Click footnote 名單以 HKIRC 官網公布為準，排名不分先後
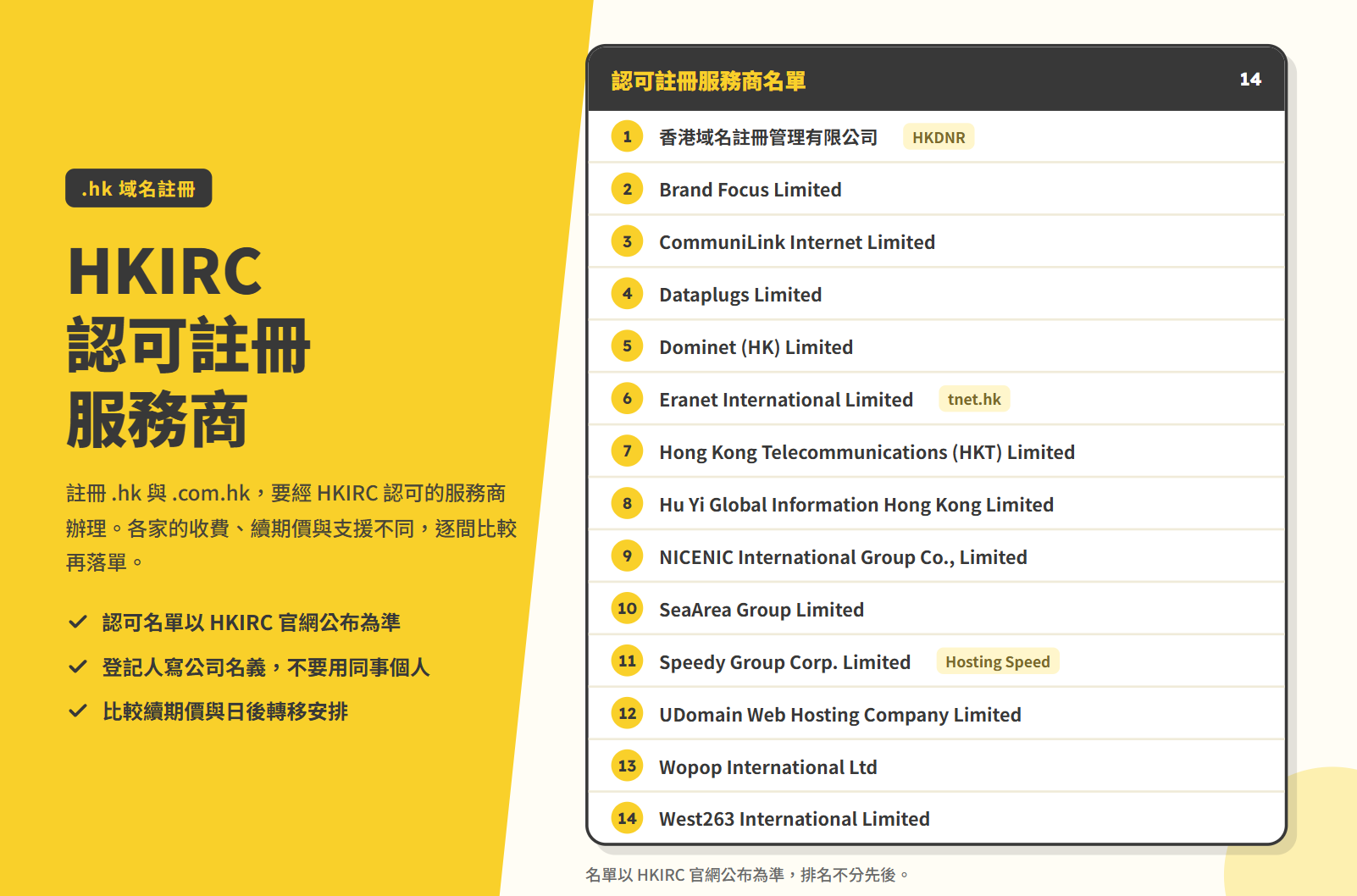The image size is (1357, 896). point(747,875)
